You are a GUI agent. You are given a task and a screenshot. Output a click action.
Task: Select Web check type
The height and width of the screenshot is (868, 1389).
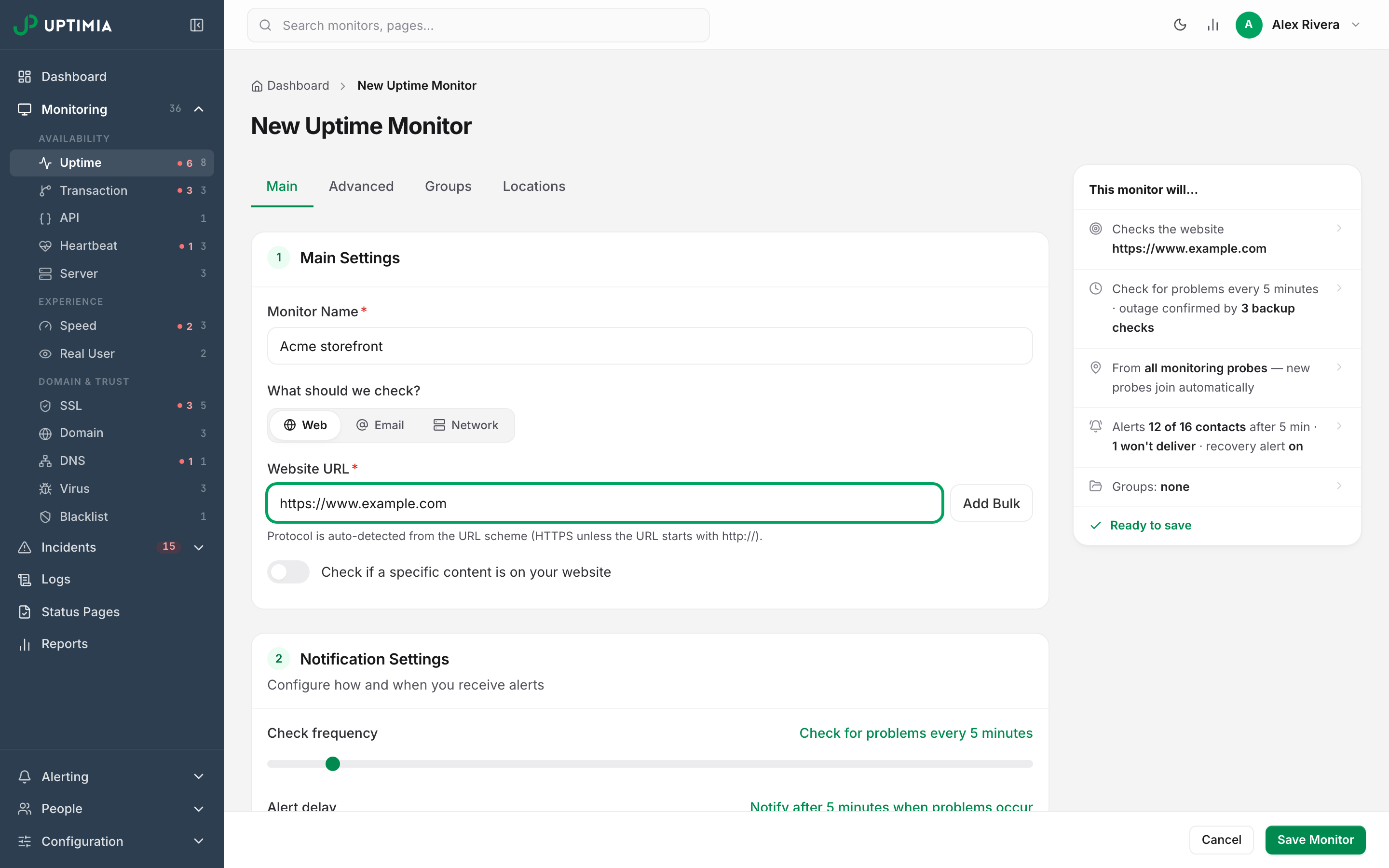(305, 425)
